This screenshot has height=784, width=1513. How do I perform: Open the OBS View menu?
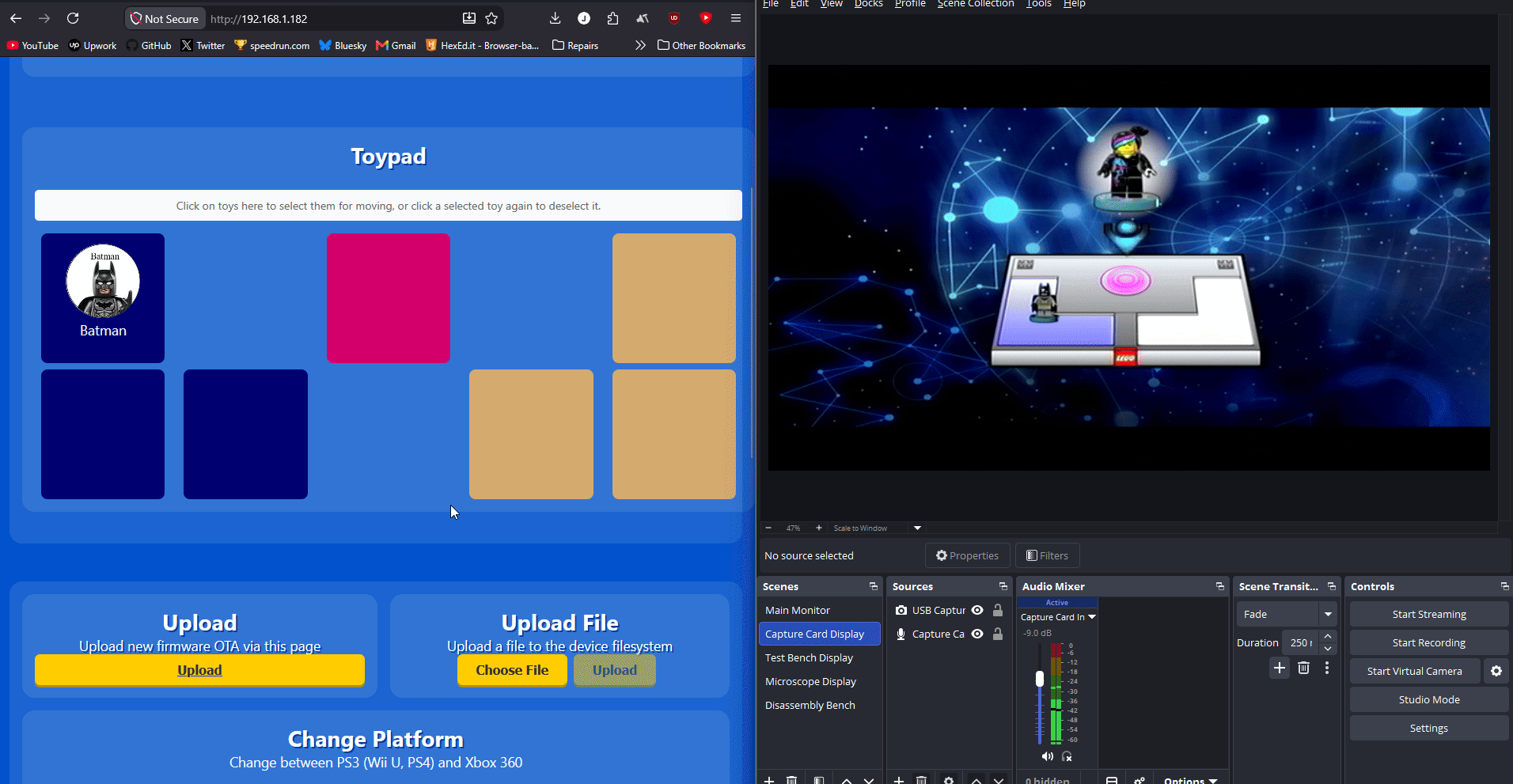click(831, 4)
